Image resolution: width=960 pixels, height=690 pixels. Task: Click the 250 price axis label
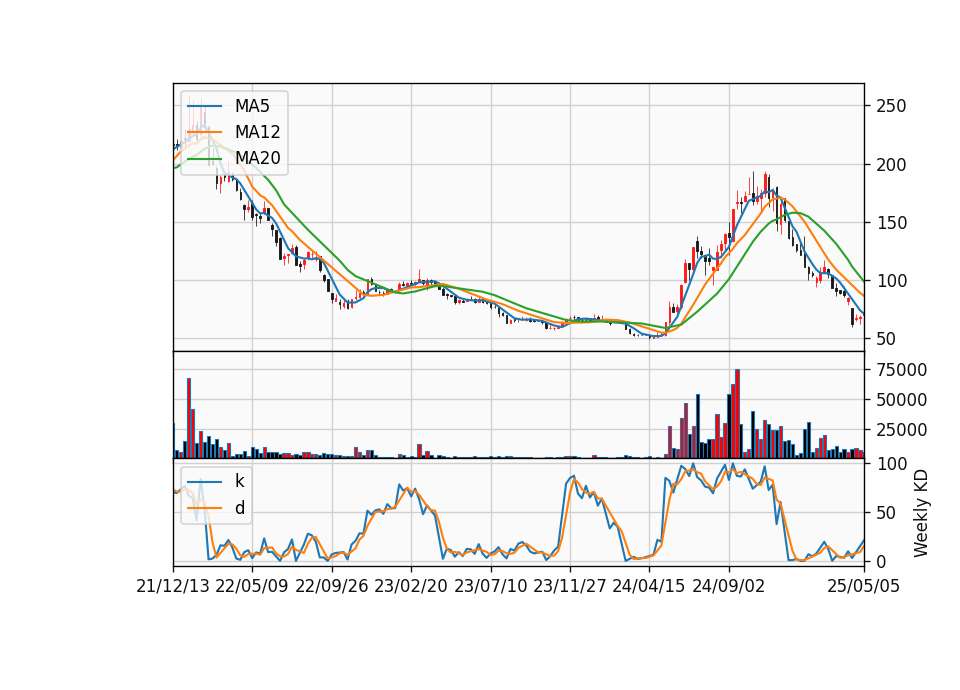(x=891, y=107)
